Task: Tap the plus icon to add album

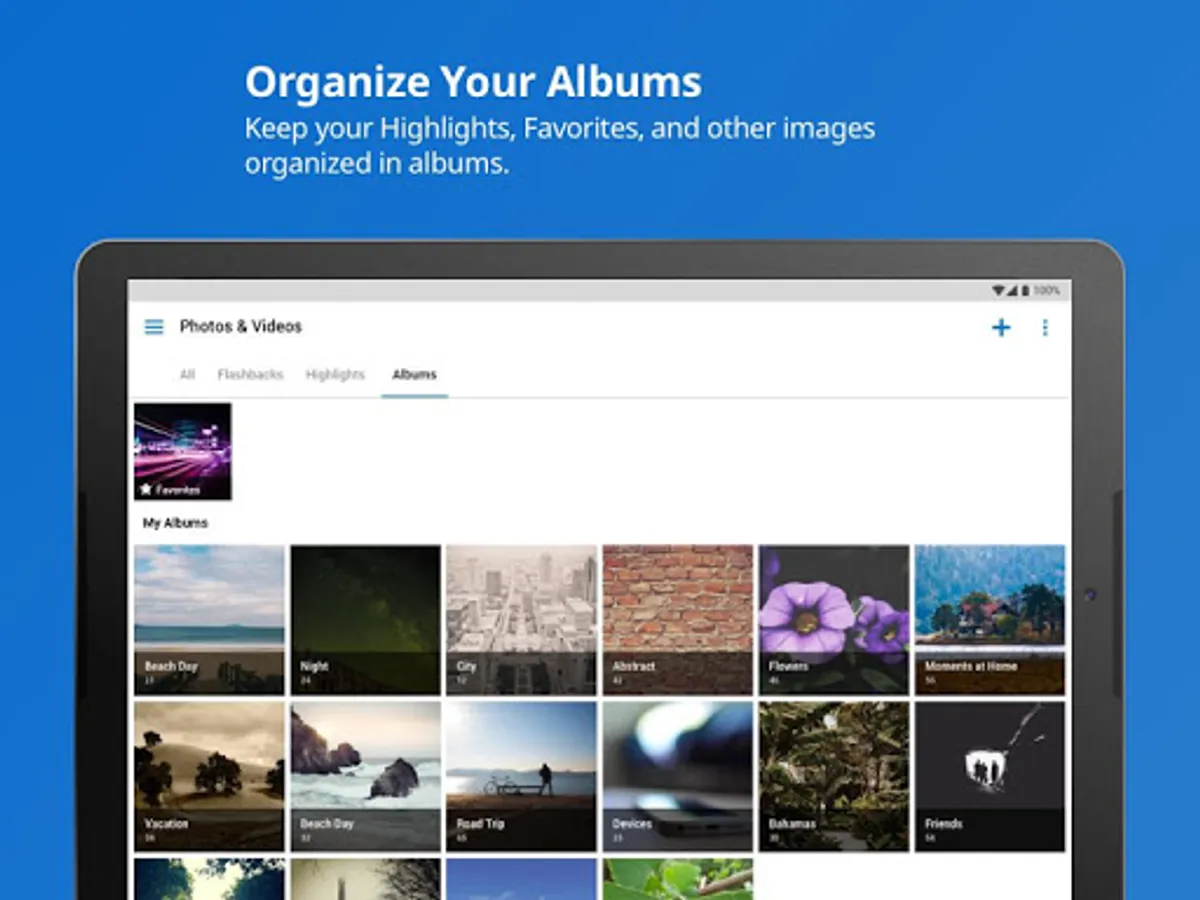Action: pyautogui.click(x=1000, y=327)
